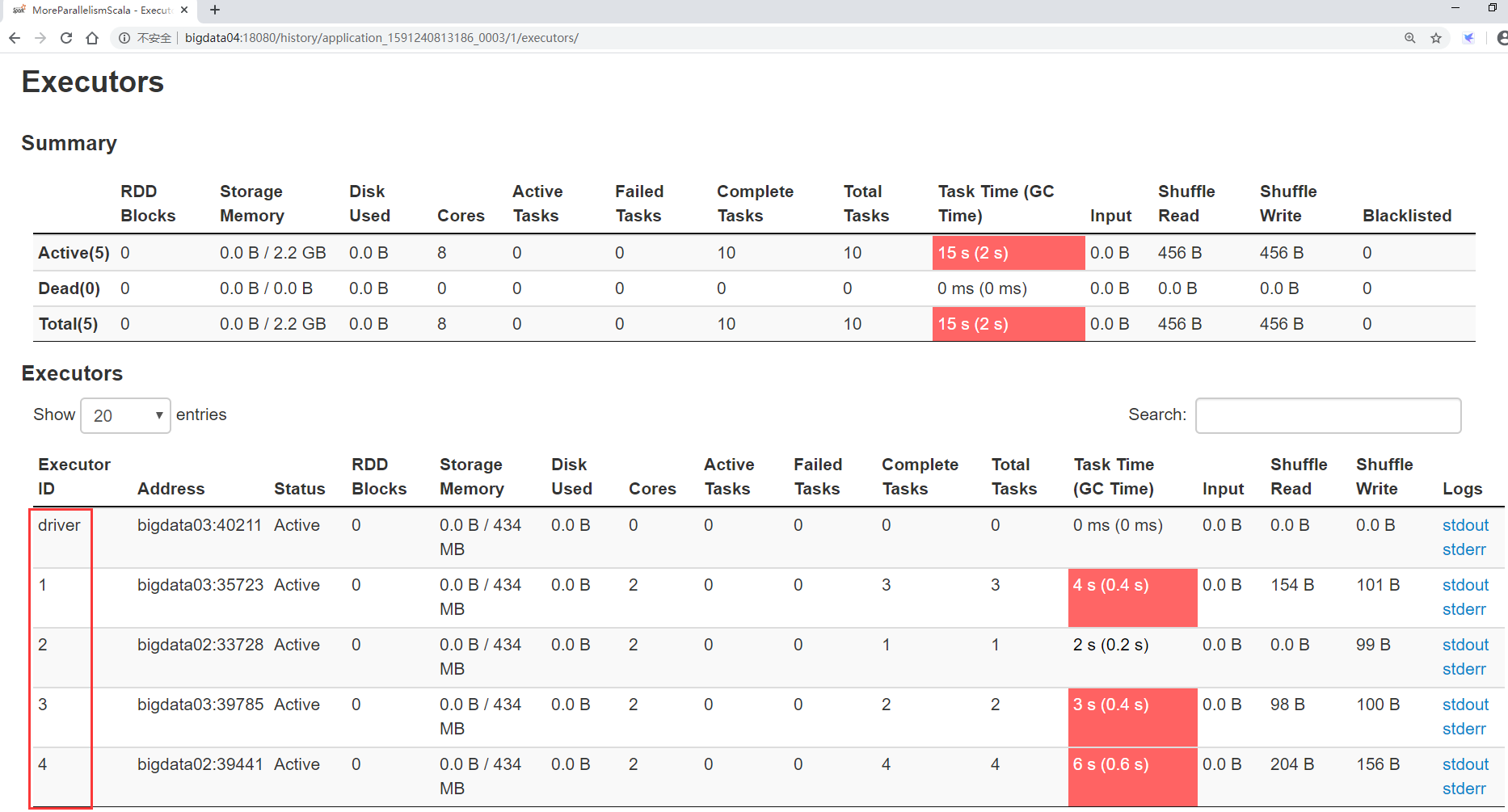Open stderr log for executor 3
Image resolution: width=1508 pixels, height=812 pixels.
(x=1464, y=729)
